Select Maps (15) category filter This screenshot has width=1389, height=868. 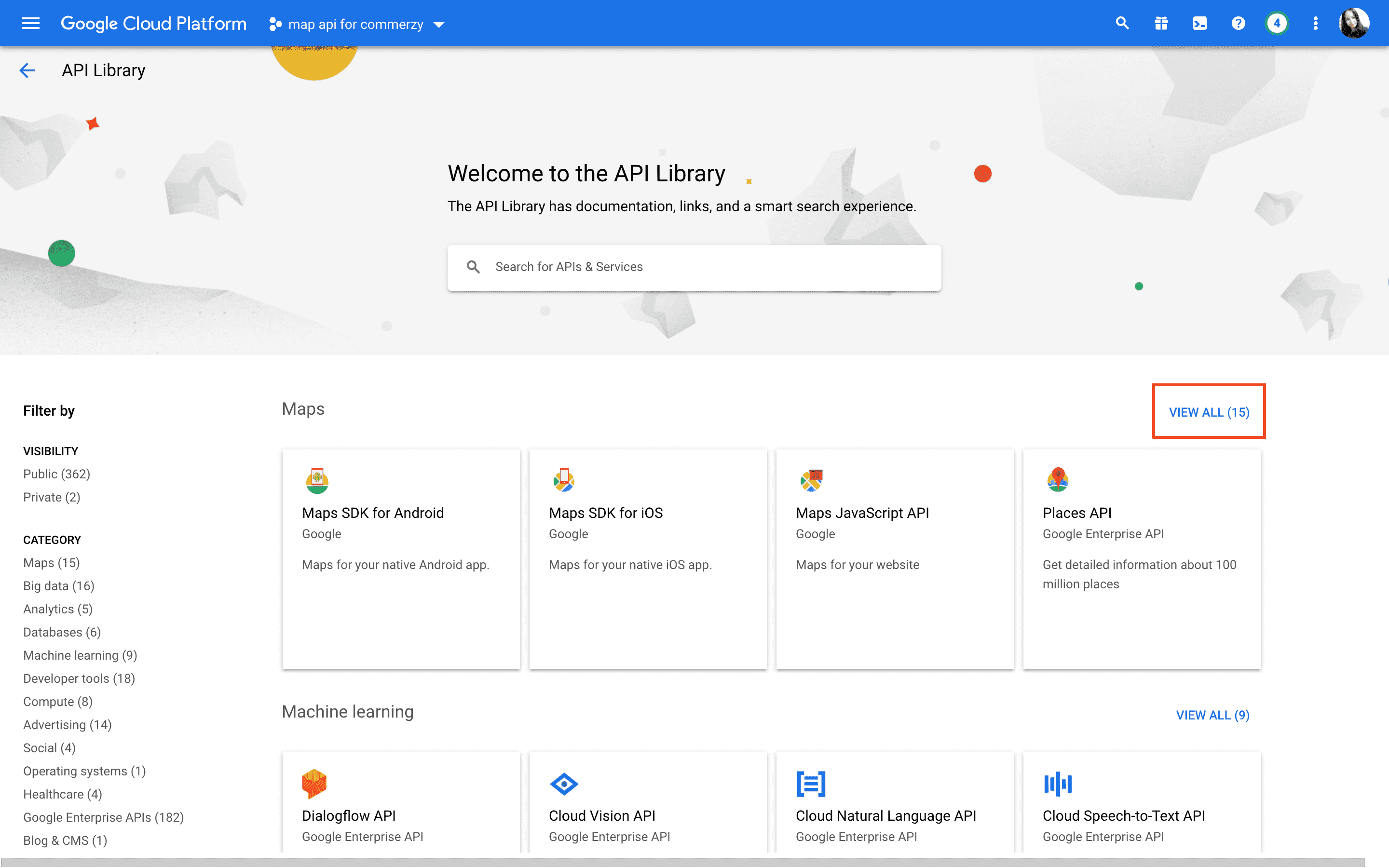pos(52,563)
